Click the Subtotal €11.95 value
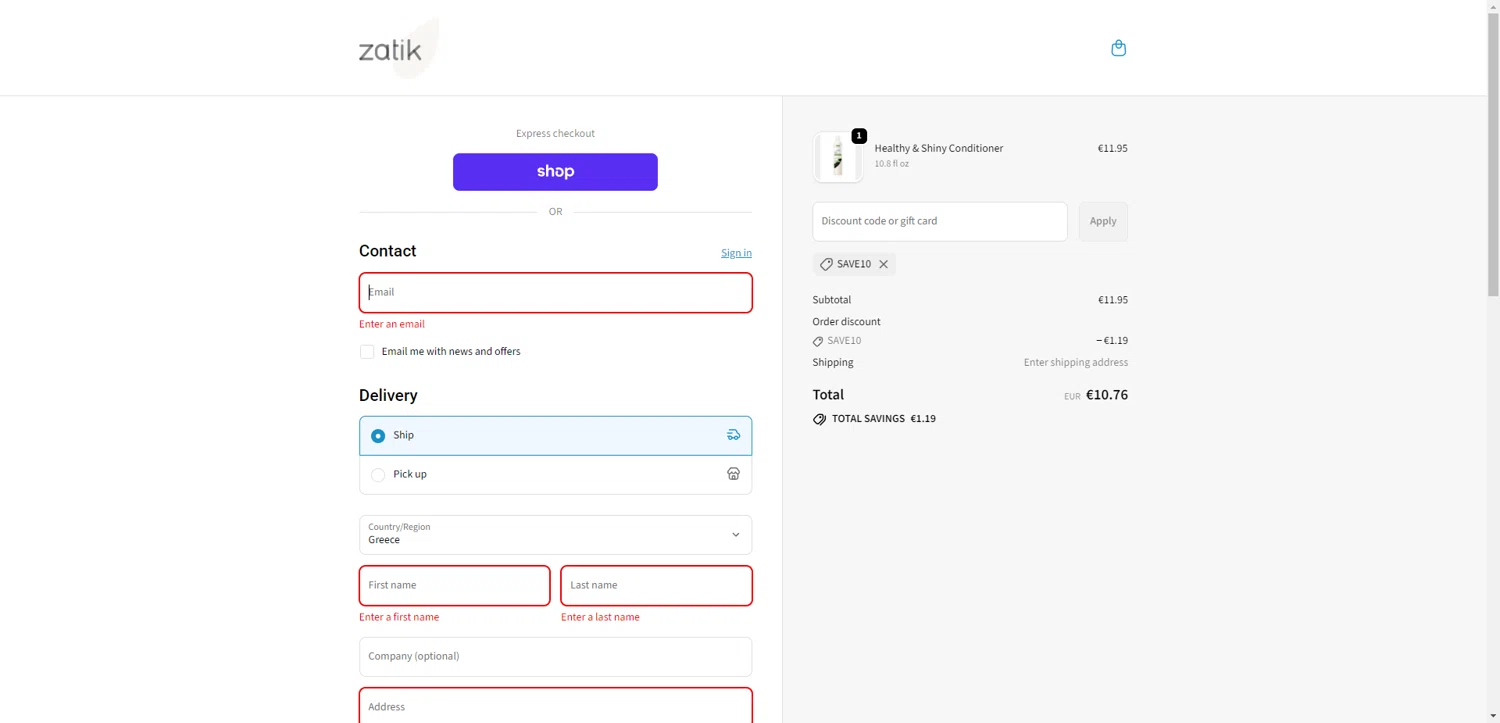This screenshot has width=1500, height=723. point(1112,300)
